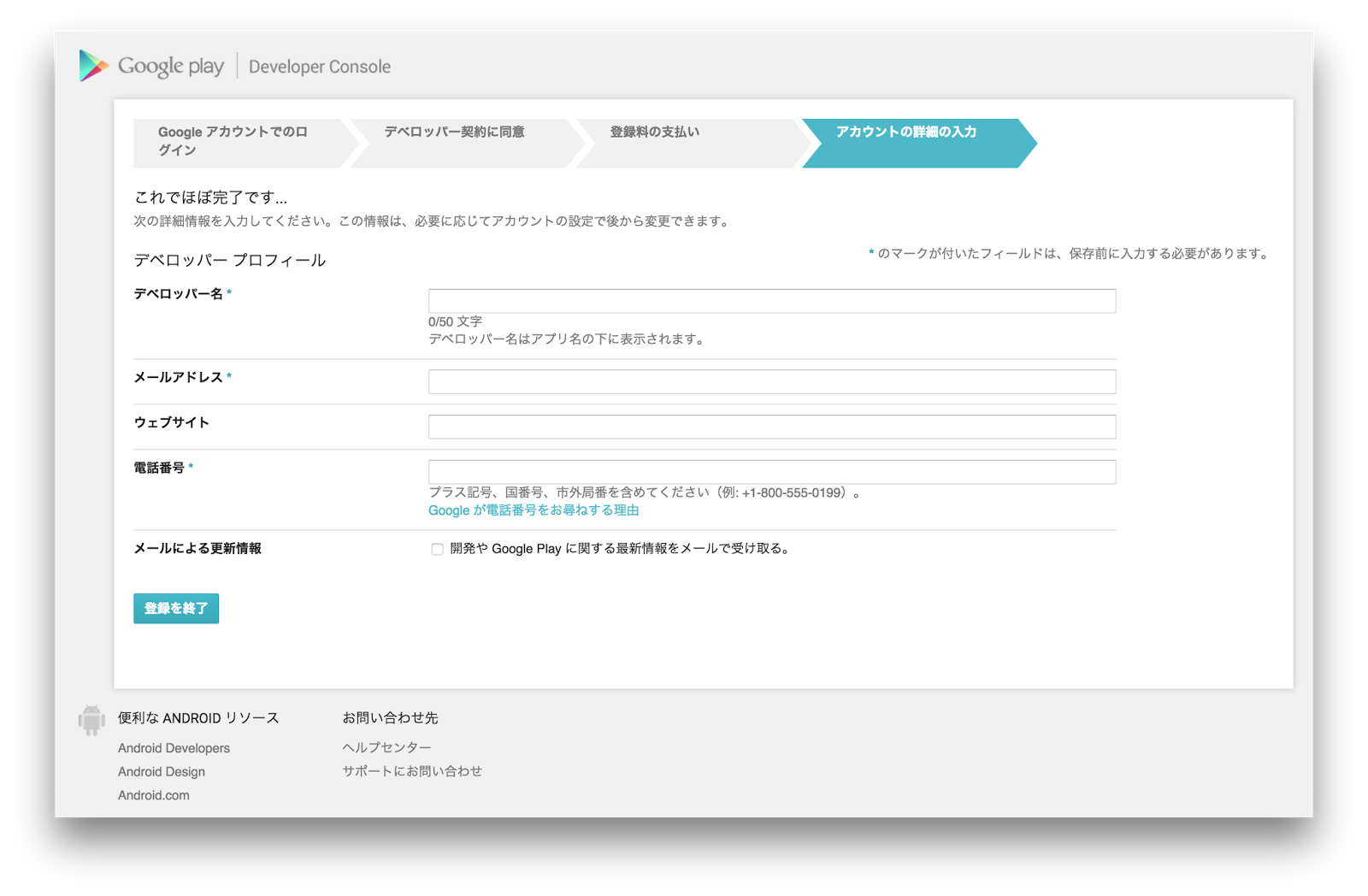The height and width of the screenshot is (896, 1368).
Task: Click into the ウェブサイト input field
Action: tap(769, 426)
